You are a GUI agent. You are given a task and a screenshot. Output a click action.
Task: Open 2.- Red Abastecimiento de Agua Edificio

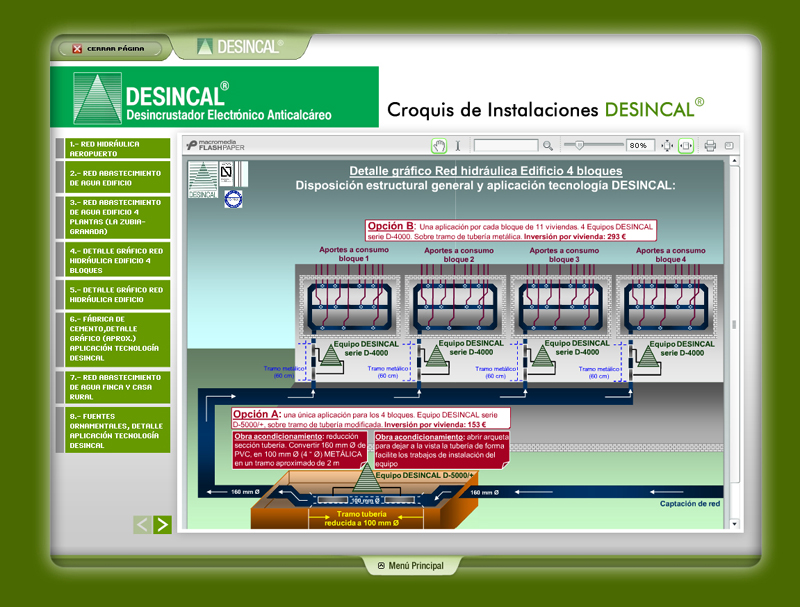117,178
